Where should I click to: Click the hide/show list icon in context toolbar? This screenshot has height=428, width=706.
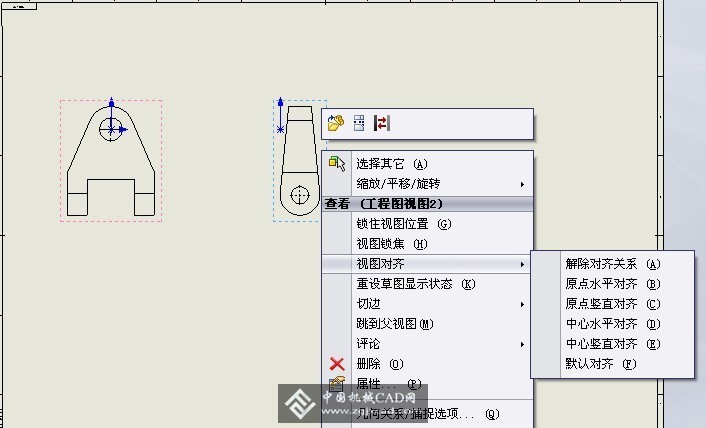(x=359, y=123)
